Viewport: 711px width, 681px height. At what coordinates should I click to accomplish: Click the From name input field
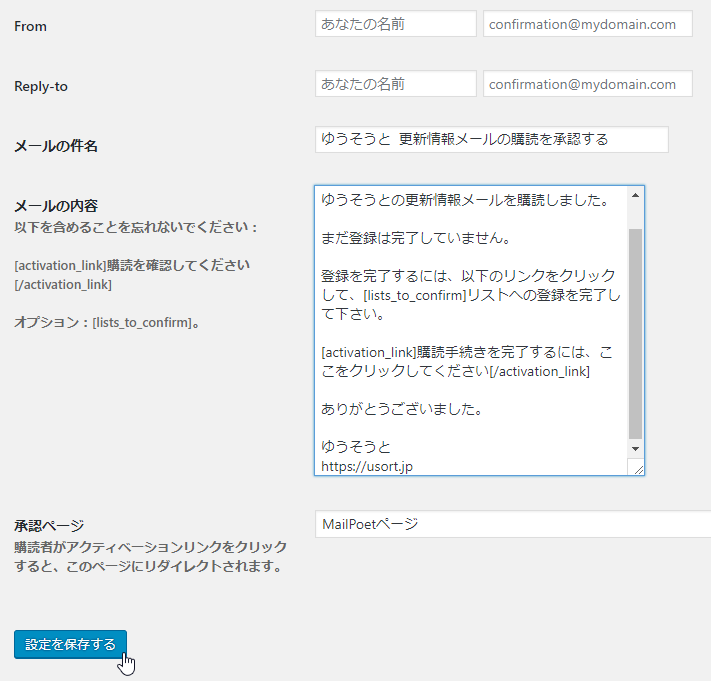(x=395, y=24)
